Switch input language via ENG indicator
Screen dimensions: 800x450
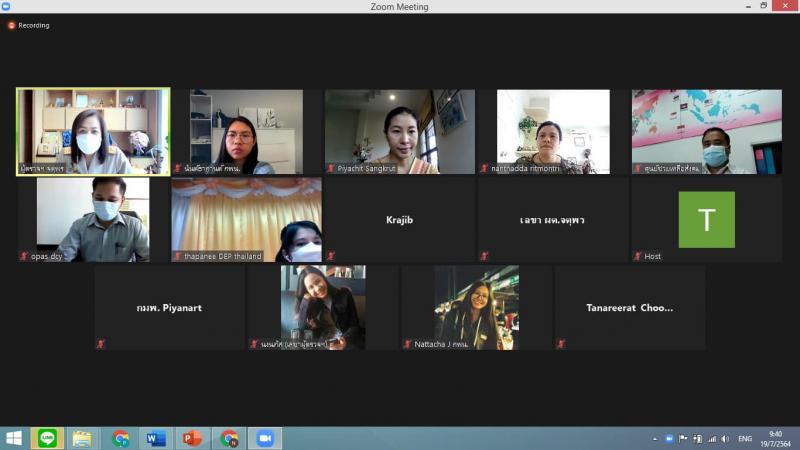[745, 439]
